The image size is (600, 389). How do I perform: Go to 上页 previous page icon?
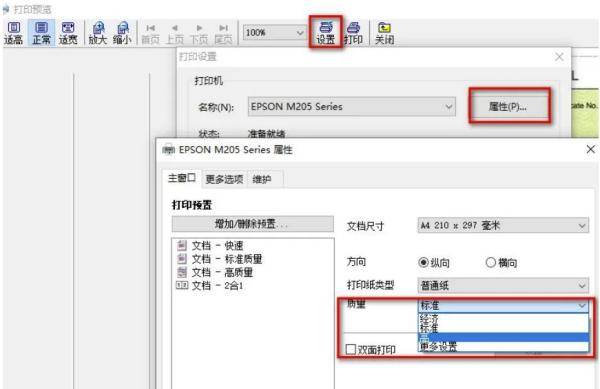point(174,33)
